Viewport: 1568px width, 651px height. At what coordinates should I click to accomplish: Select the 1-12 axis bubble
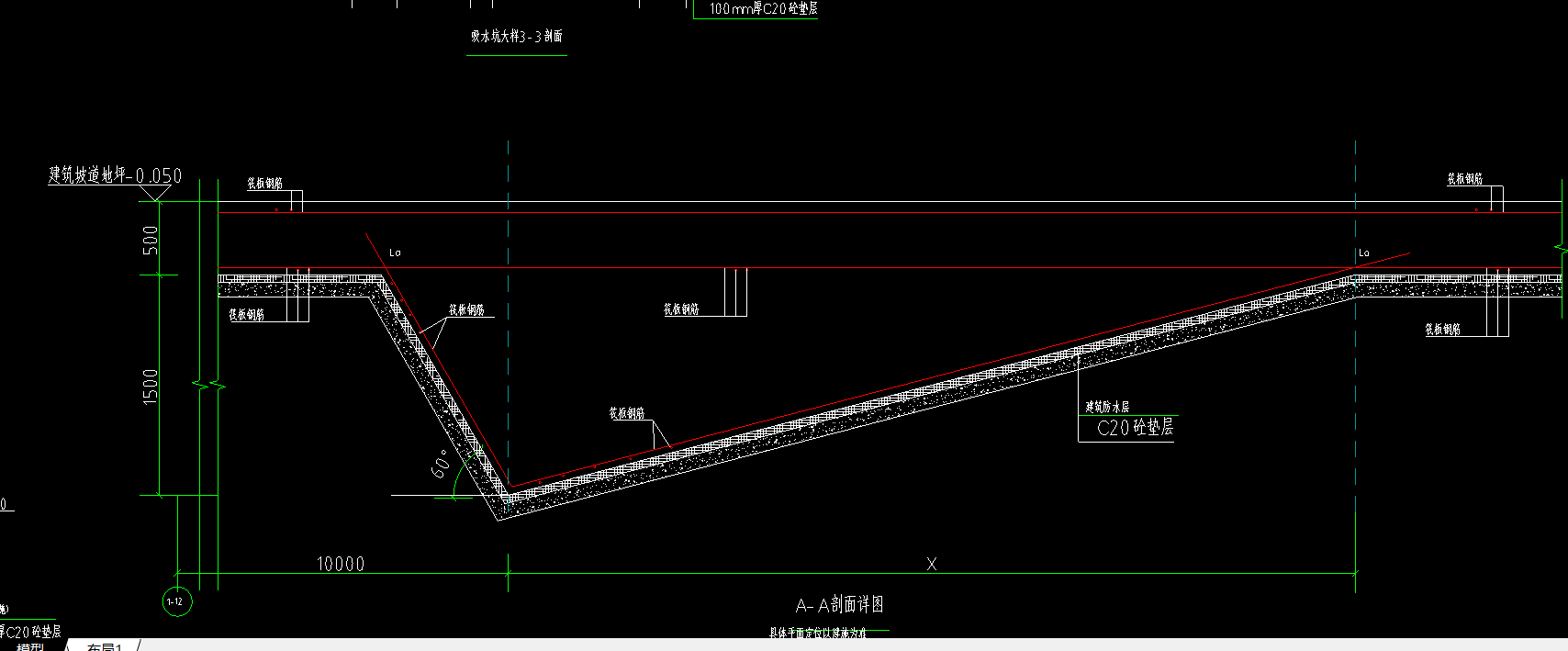(177, 602)
